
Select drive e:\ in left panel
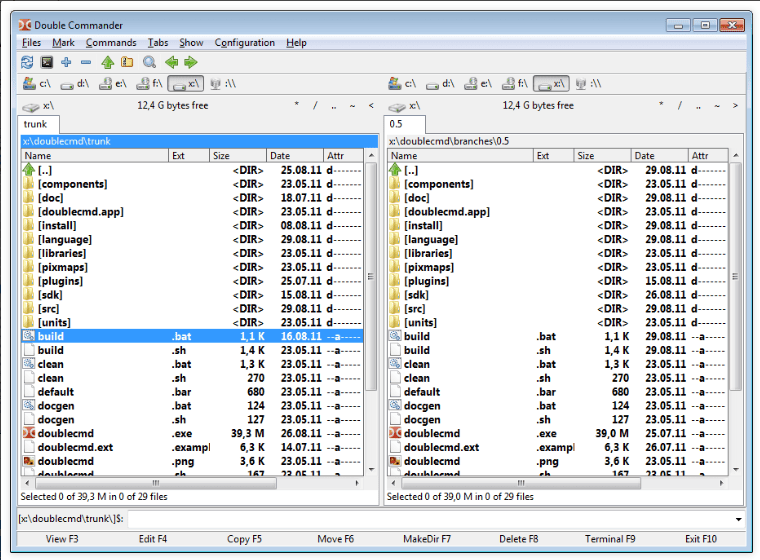click(112, 84)
